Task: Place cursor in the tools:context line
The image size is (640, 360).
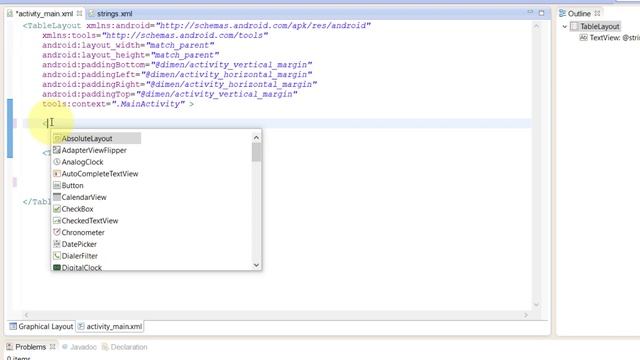Action: (118, 104)
